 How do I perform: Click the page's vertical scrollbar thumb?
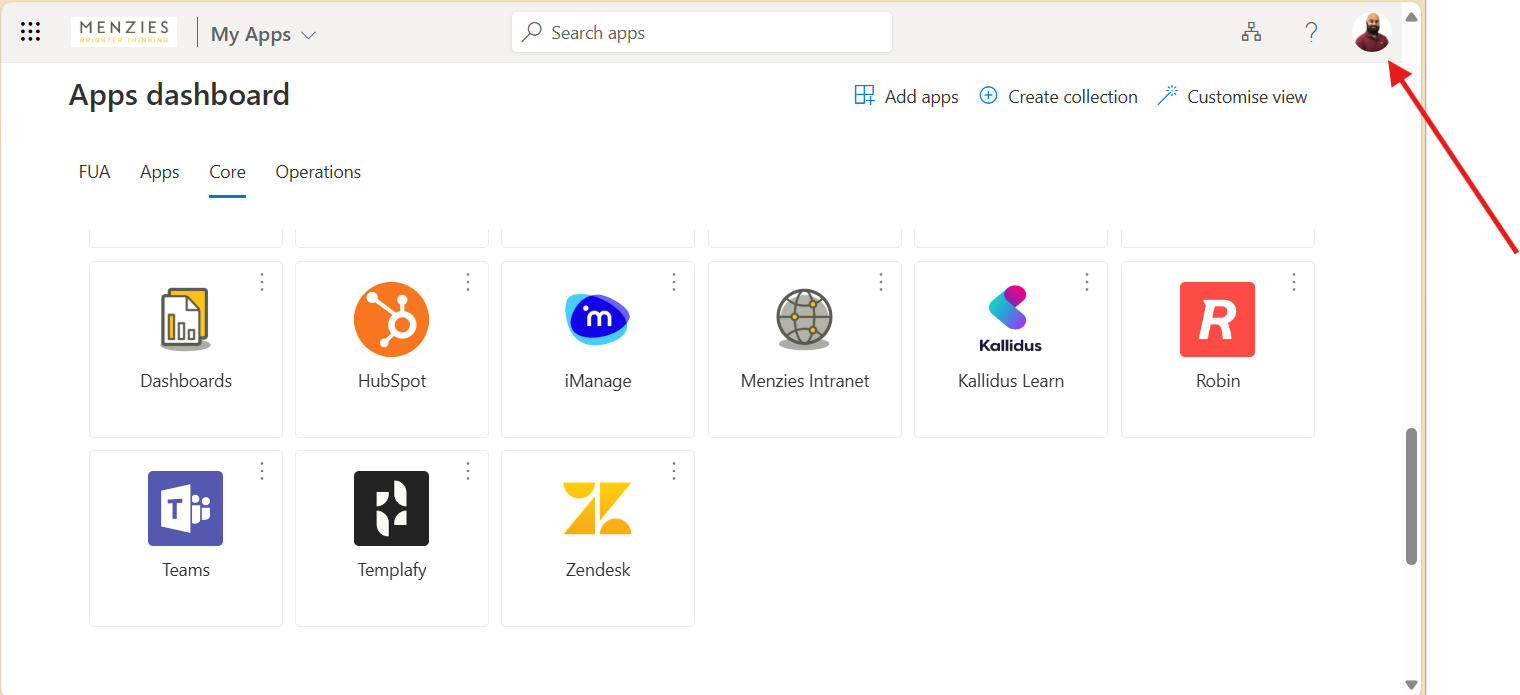(1411, 495)
